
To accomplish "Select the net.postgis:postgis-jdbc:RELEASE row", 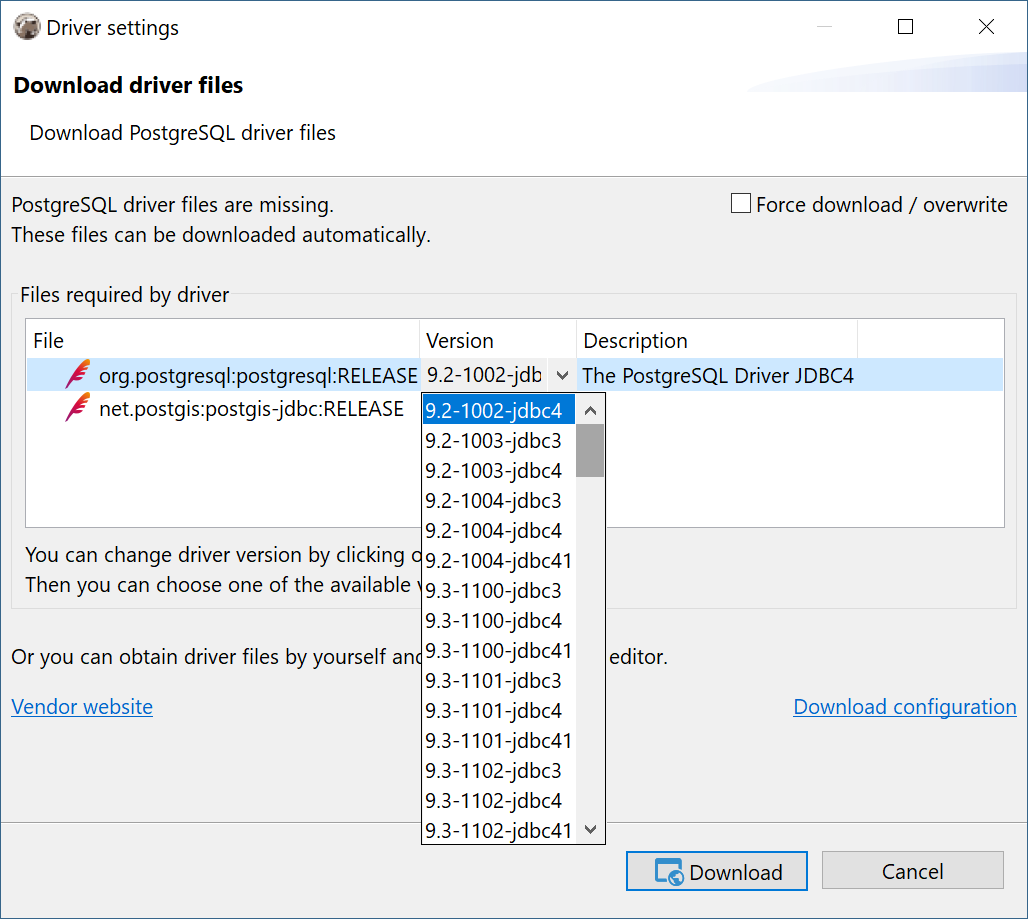I will tap(250, 407).
